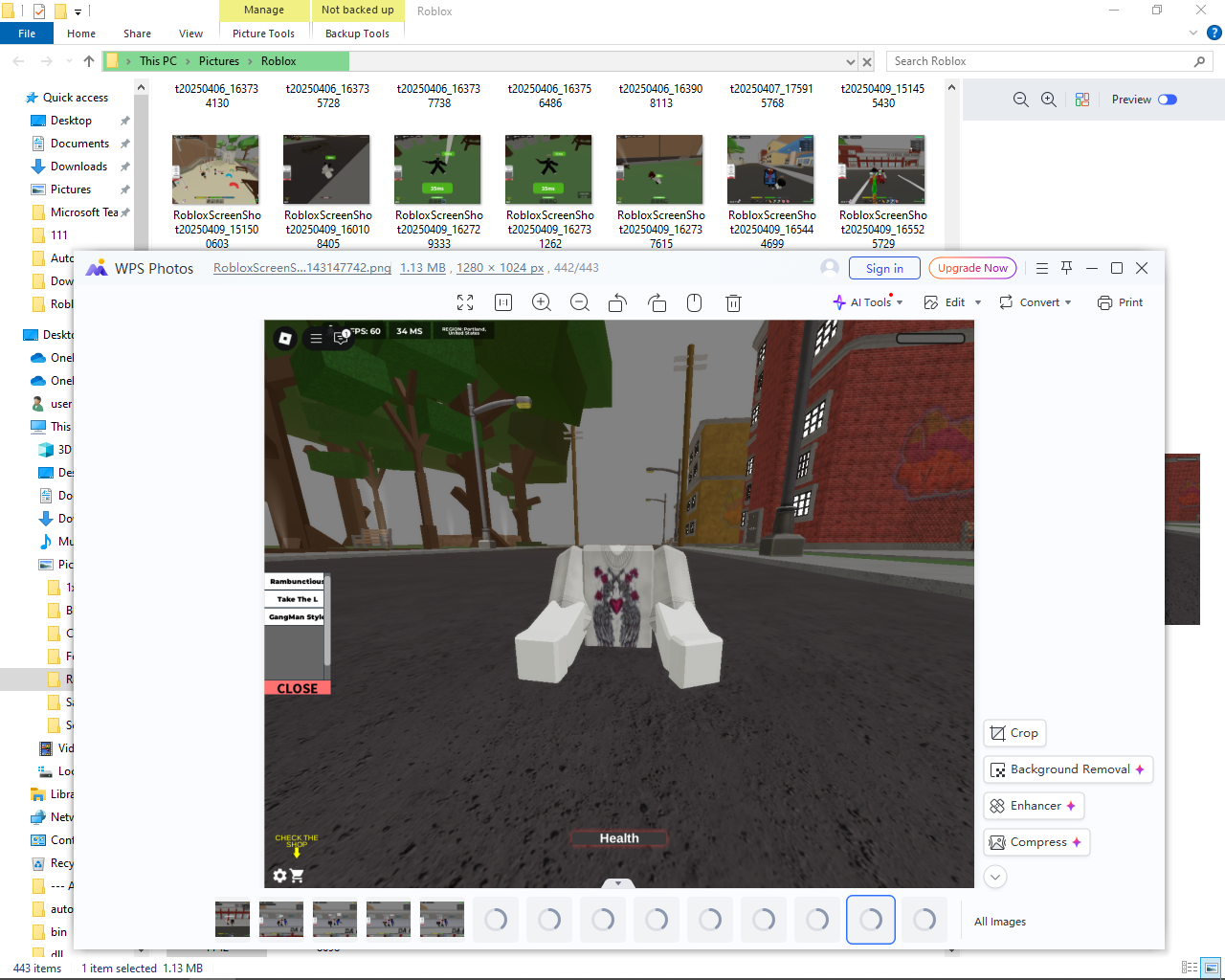Clear the Explorer address bar with X icon

(x=867, y=61)
